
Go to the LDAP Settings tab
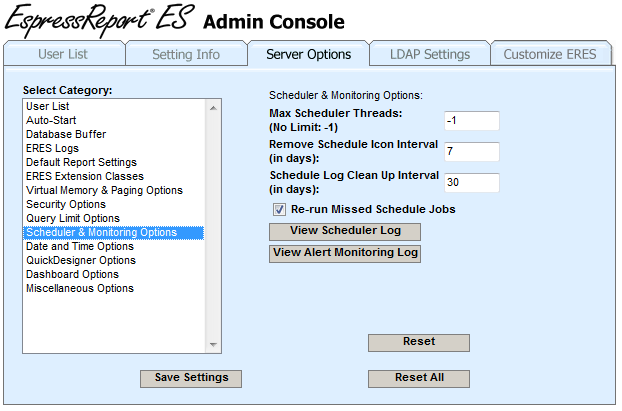[x=430, y=54]
